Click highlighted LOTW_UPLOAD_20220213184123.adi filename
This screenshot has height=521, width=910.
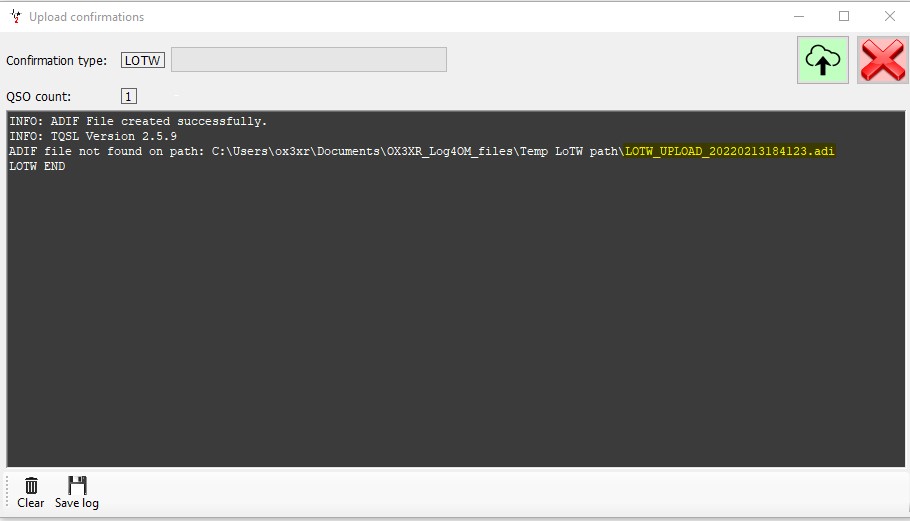[730, 151]
